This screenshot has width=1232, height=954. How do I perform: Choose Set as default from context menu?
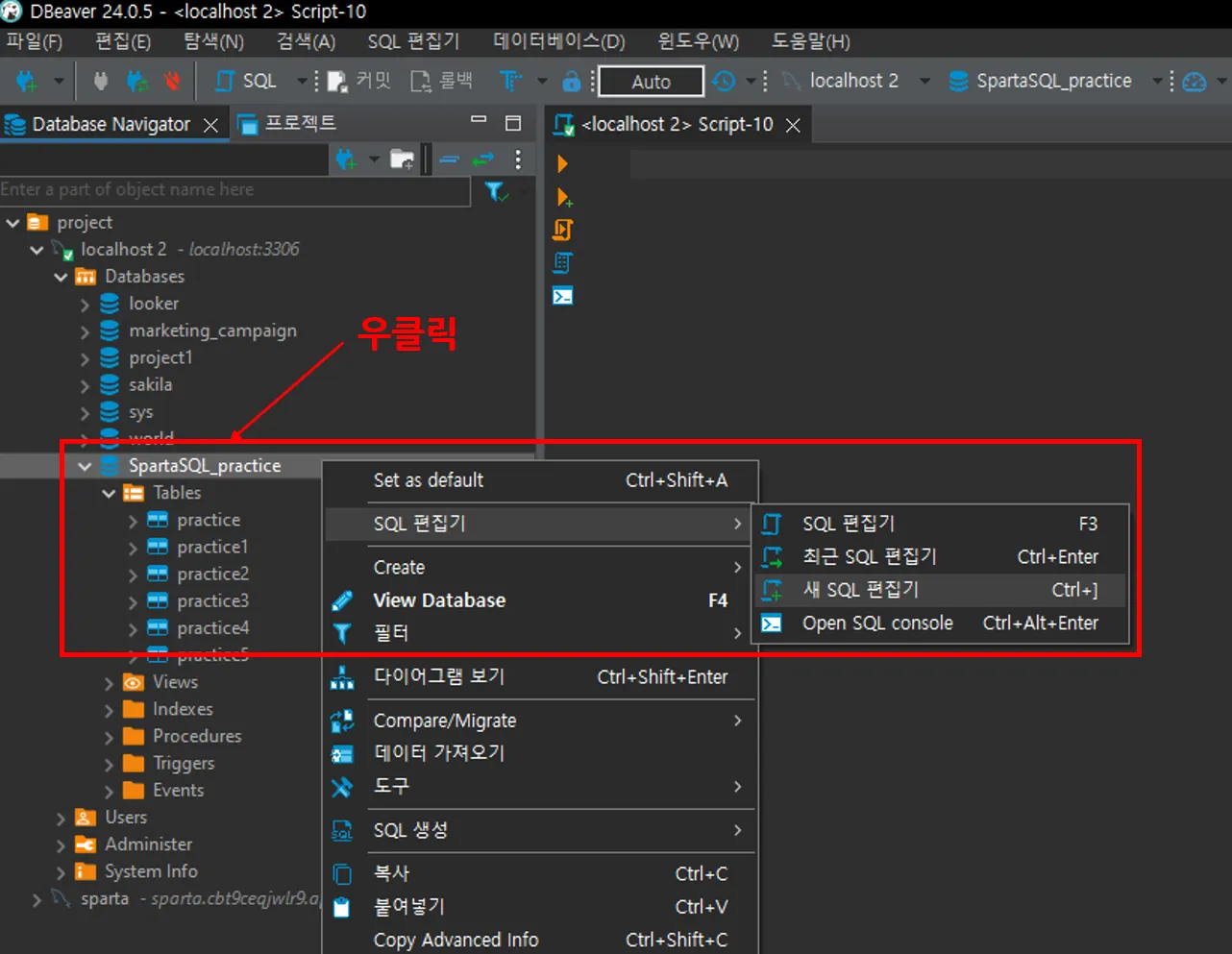(541, 480)
